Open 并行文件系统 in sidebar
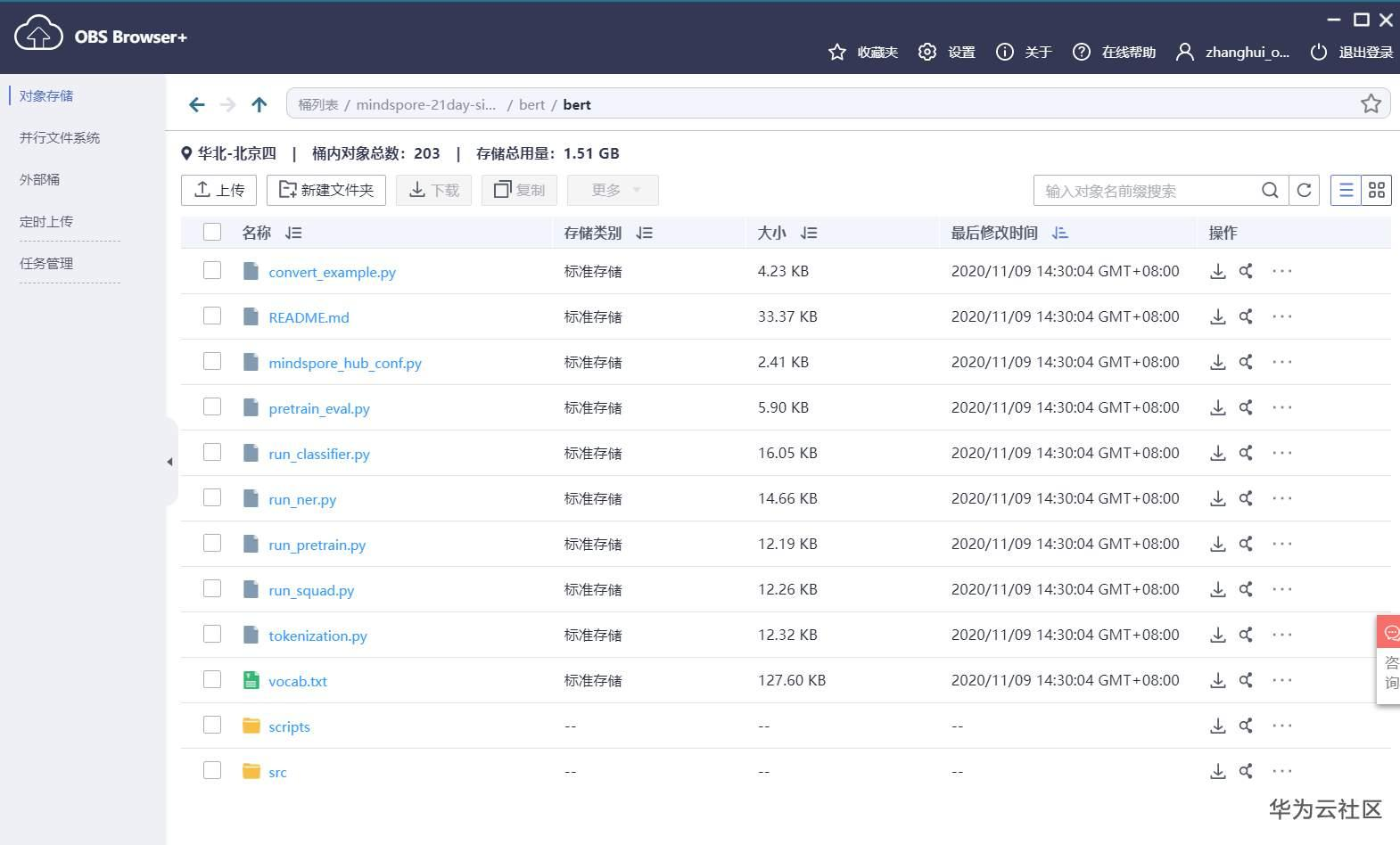 60,137
